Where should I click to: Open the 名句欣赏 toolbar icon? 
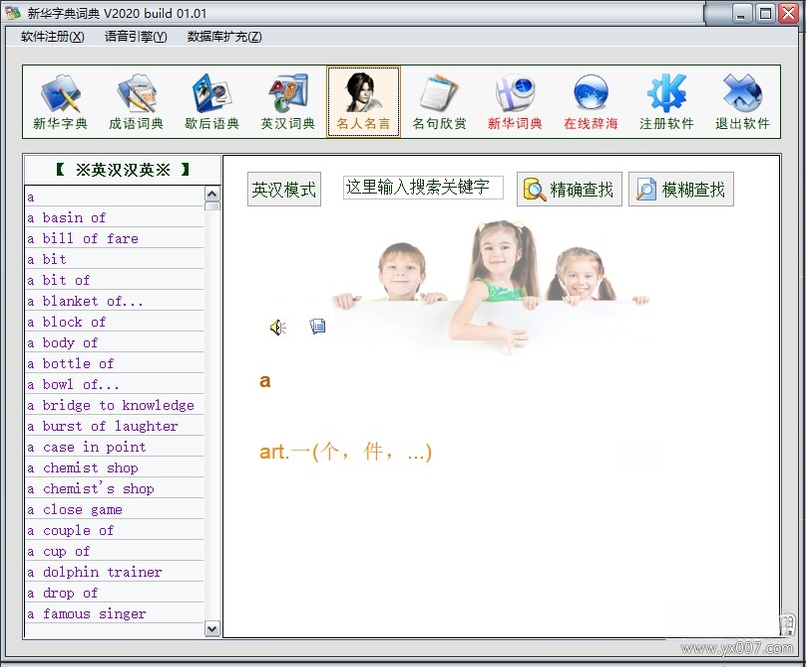click(x=439, y=102)
